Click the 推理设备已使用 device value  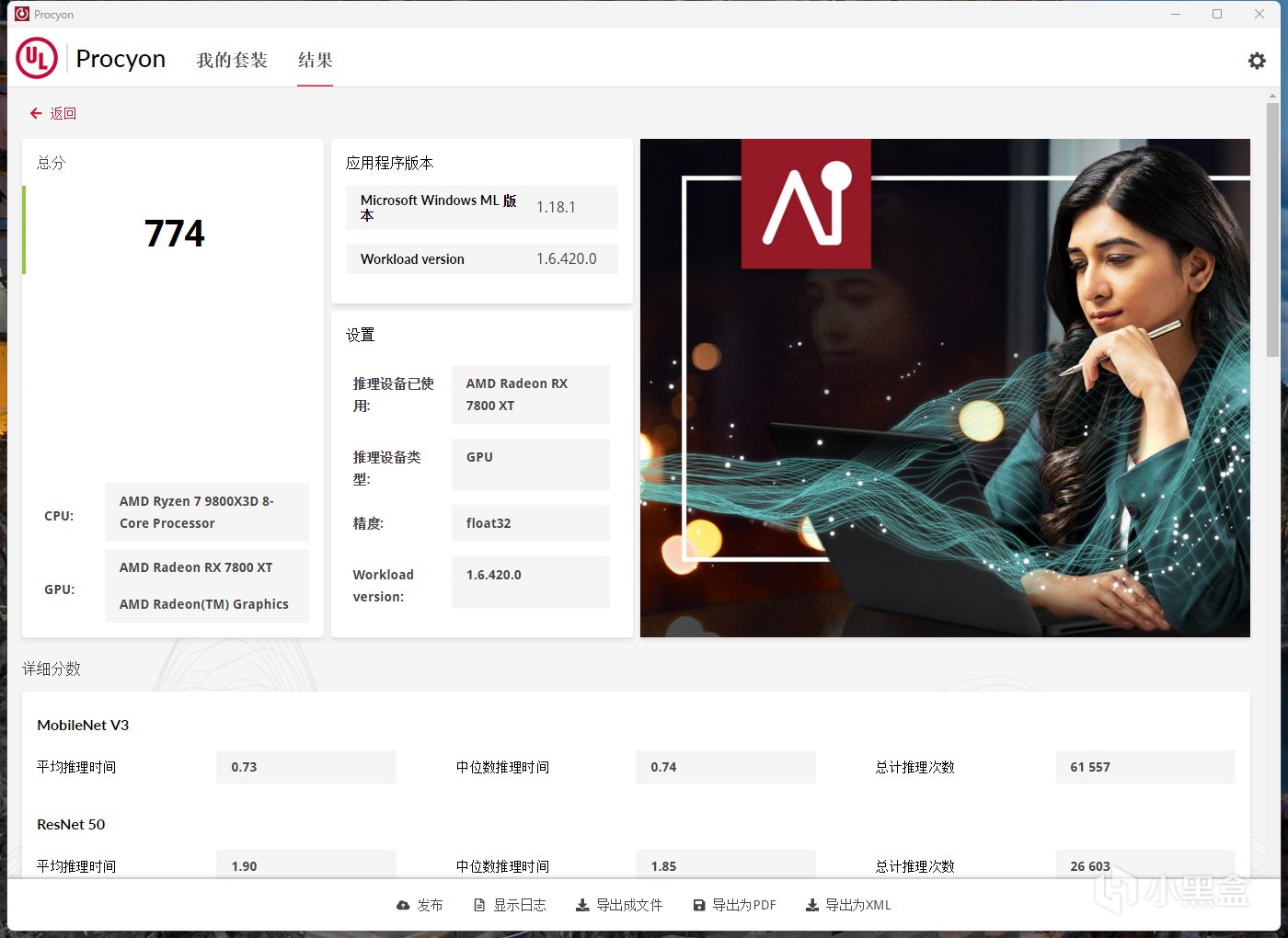[530, 395]
